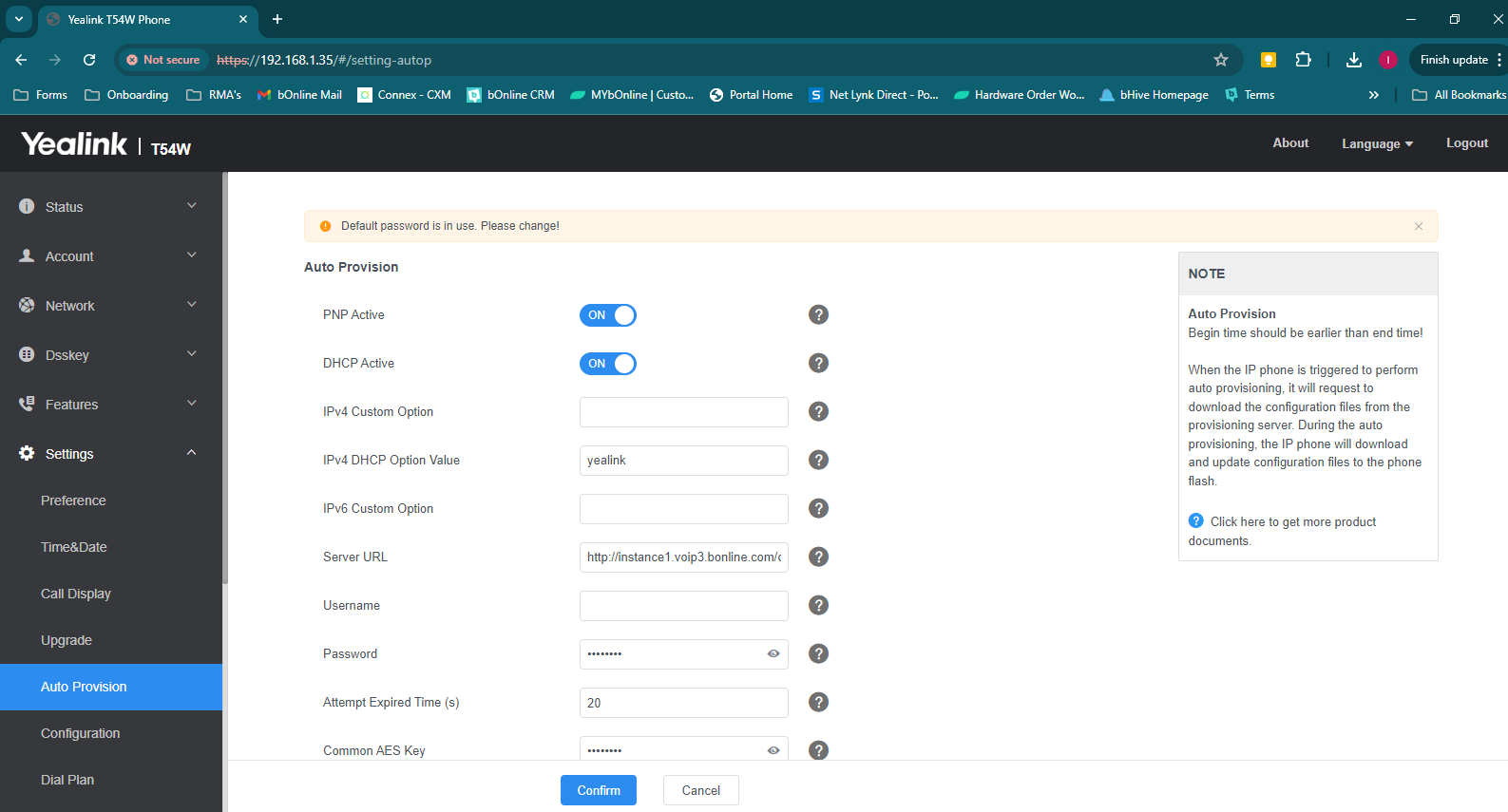Viewport: 1508px width, 812px height.
Task: Edit the IPv4 DHCP Option Value field
Action: (684, 461)
